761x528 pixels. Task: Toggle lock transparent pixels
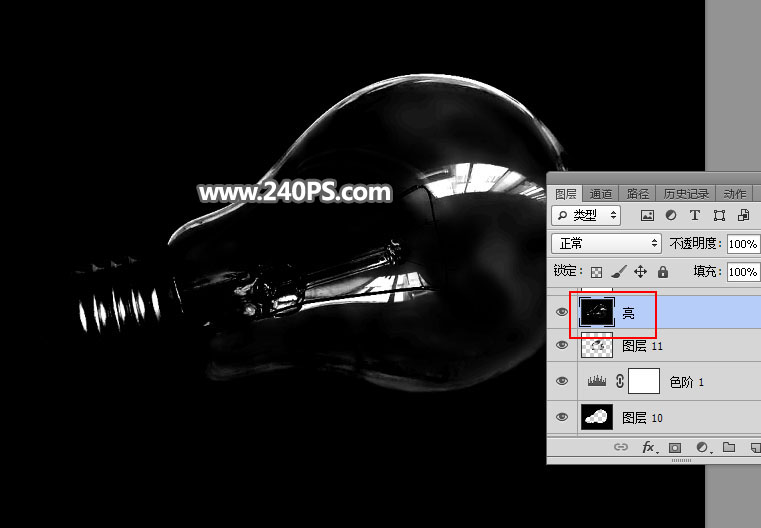pyautogui.click(x=596, y=272)
